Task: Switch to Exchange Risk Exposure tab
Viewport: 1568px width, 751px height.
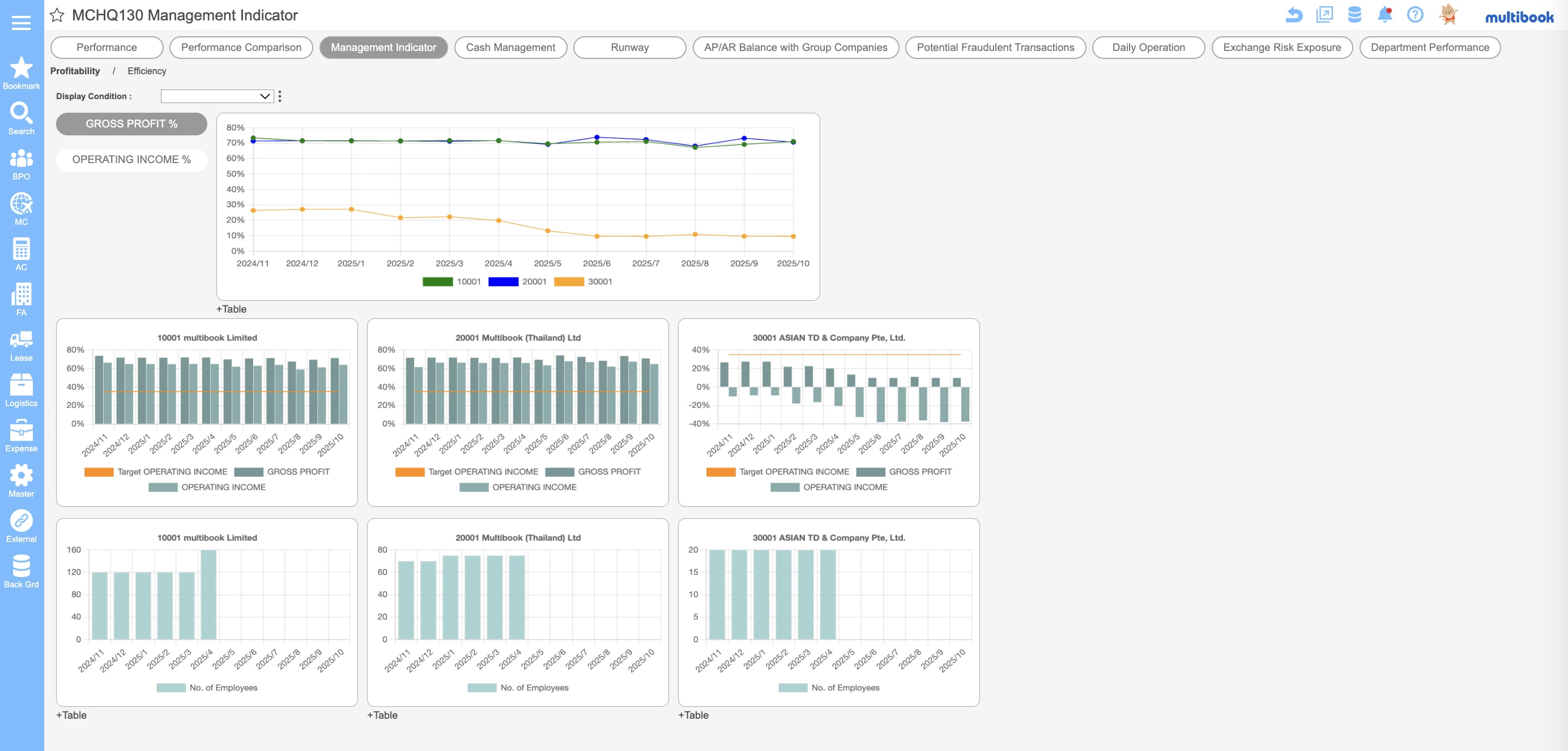Action: click(x=1281, y=48)
